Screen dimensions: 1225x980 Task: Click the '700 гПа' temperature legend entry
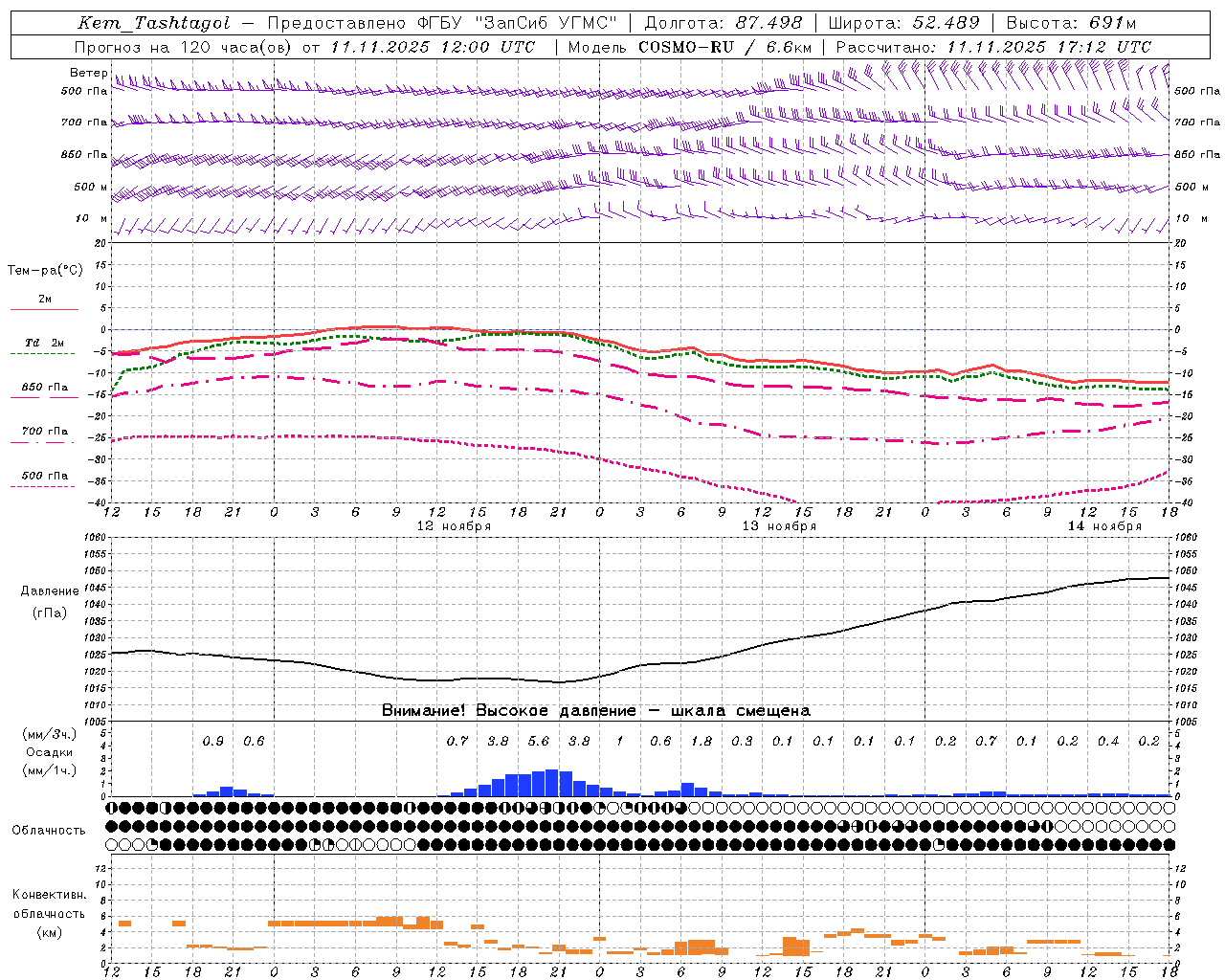tap(45, 432)
